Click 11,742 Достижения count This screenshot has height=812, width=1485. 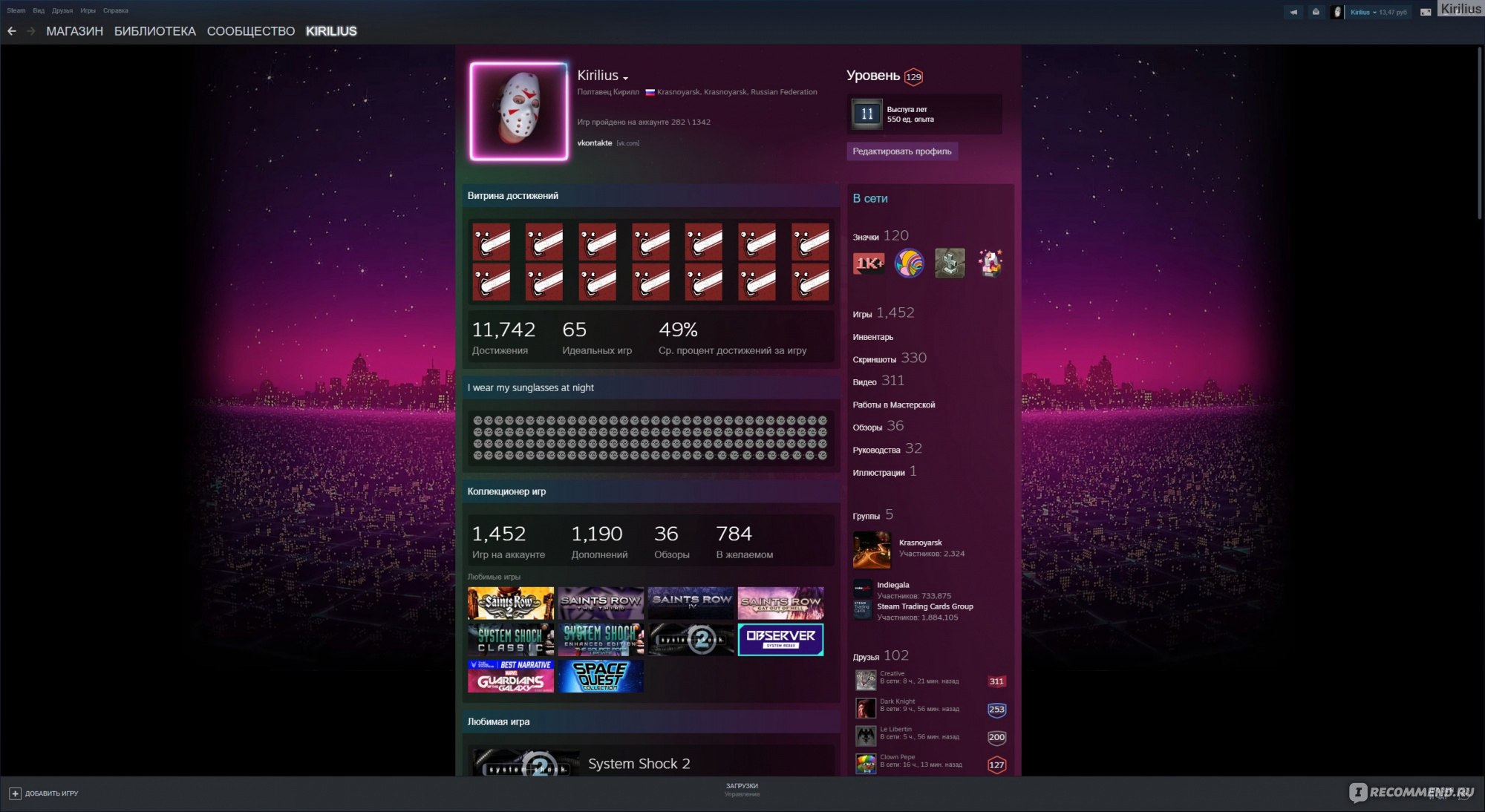point(503,338)
